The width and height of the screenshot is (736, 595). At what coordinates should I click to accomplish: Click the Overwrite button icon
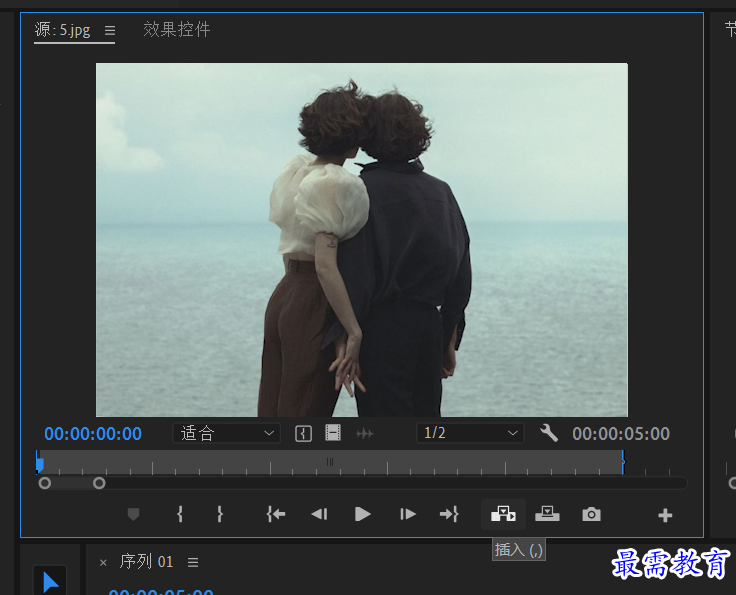tap(547, 514)
